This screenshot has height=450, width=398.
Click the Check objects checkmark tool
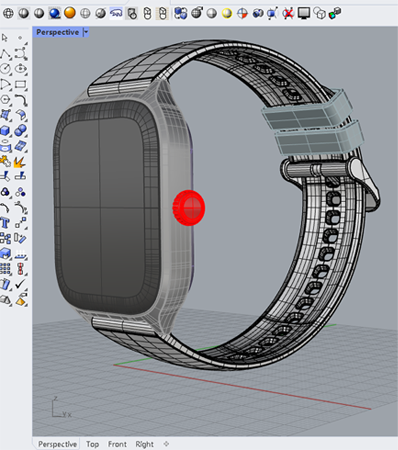(x=20, y=284)
